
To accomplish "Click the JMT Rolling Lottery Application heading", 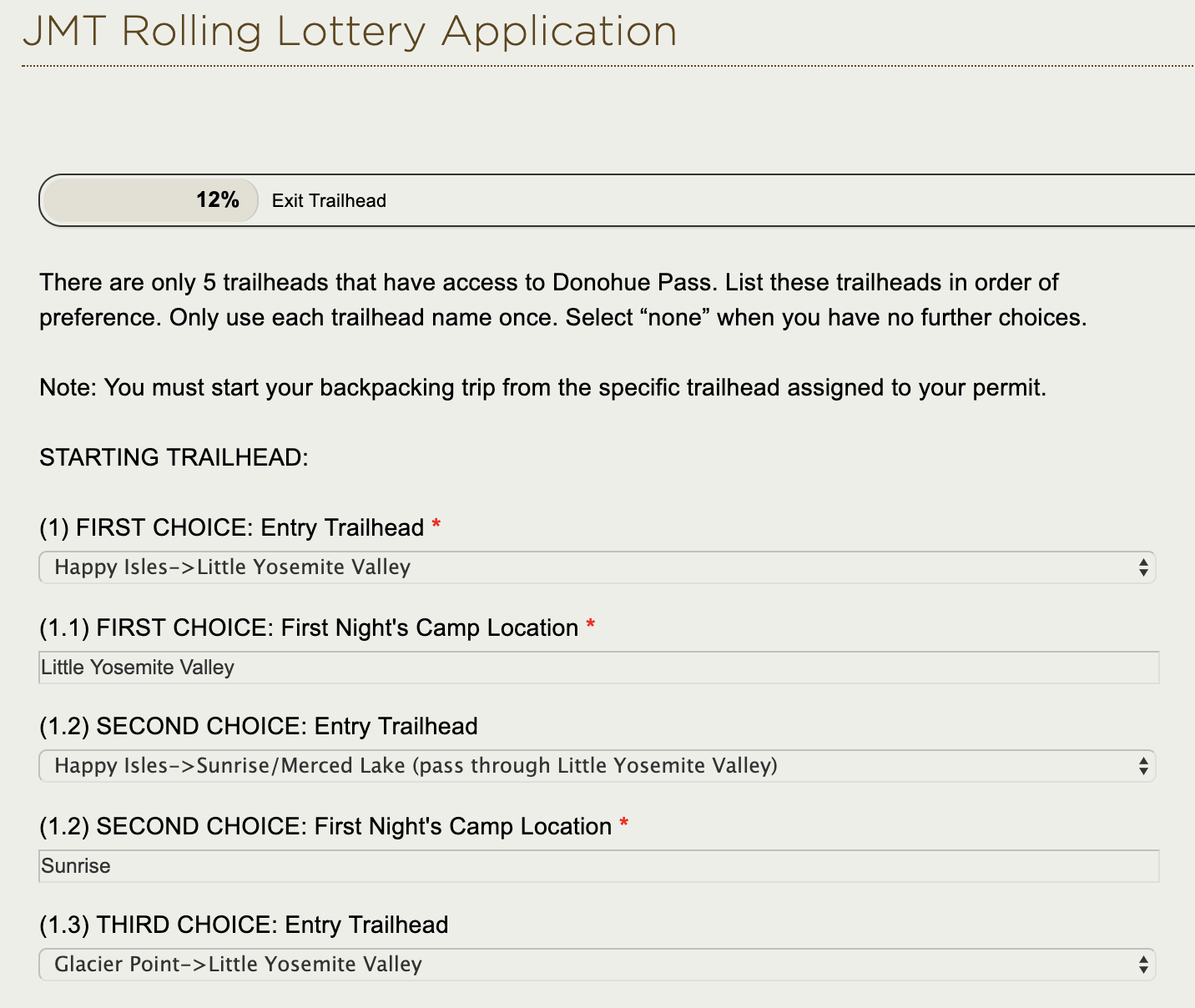I will coord(349,32).
